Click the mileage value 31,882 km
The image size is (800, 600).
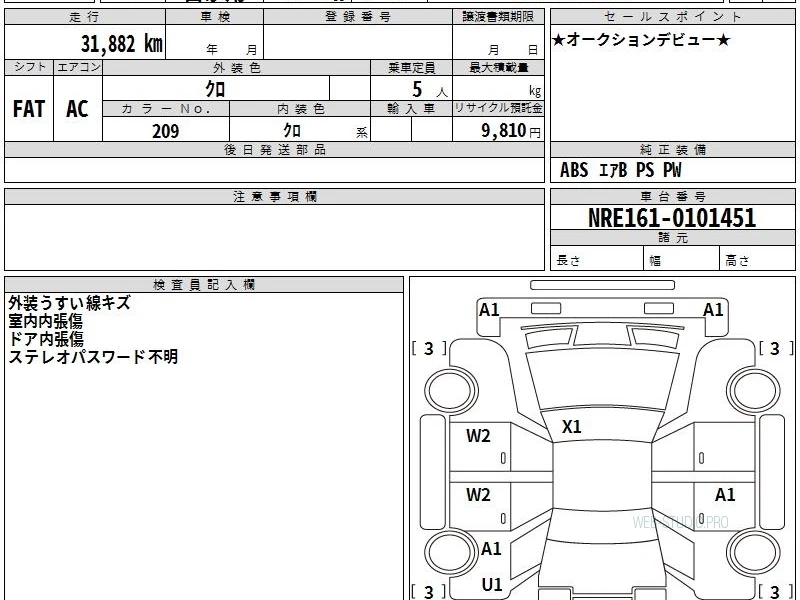121,44
